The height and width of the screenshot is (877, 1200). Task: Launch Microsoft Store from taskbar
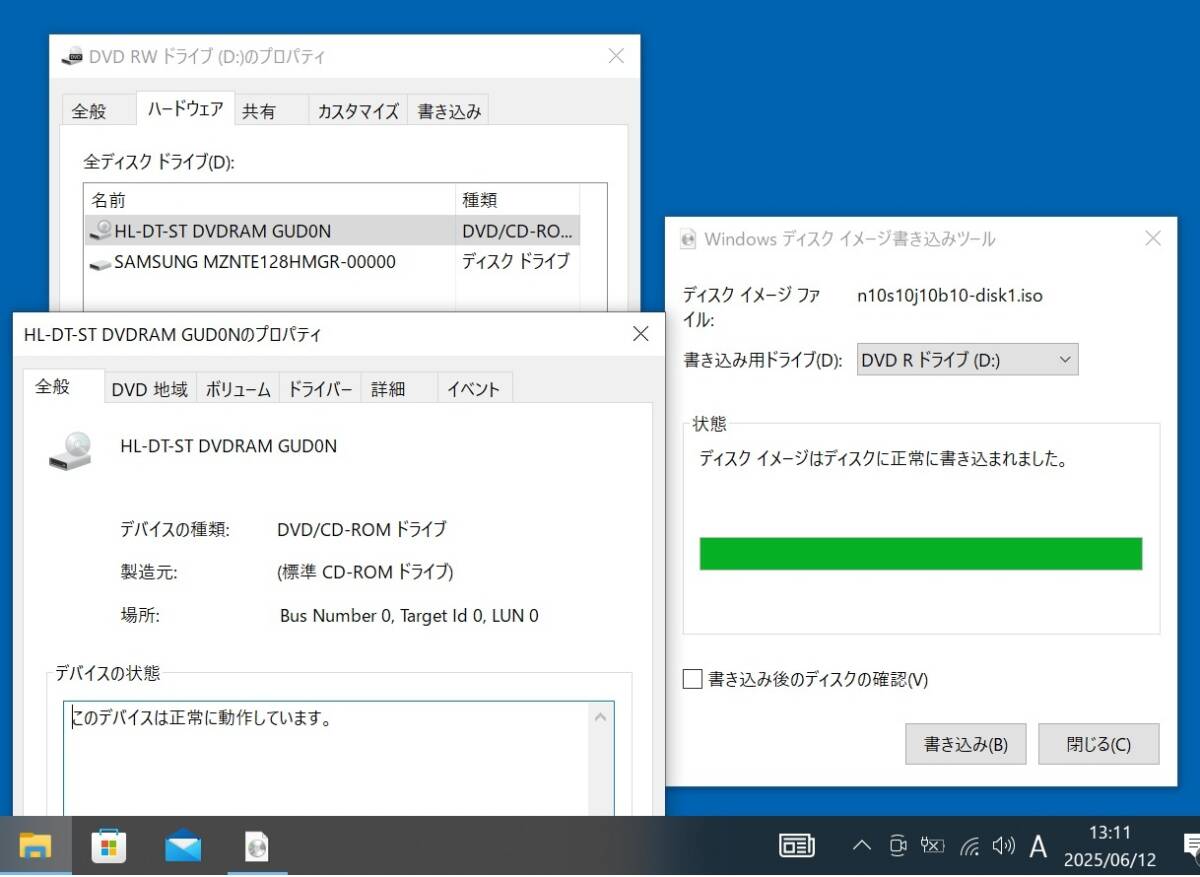(x=109, y=847)
